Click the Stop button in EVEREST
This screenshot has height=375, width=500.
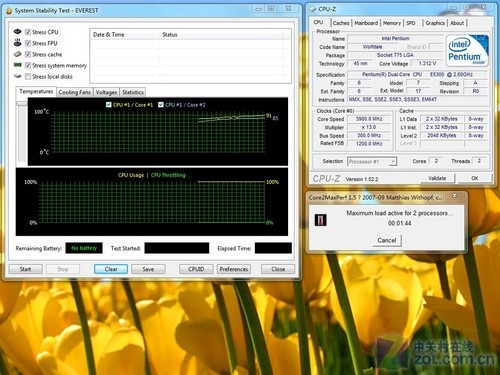(63, 269)
